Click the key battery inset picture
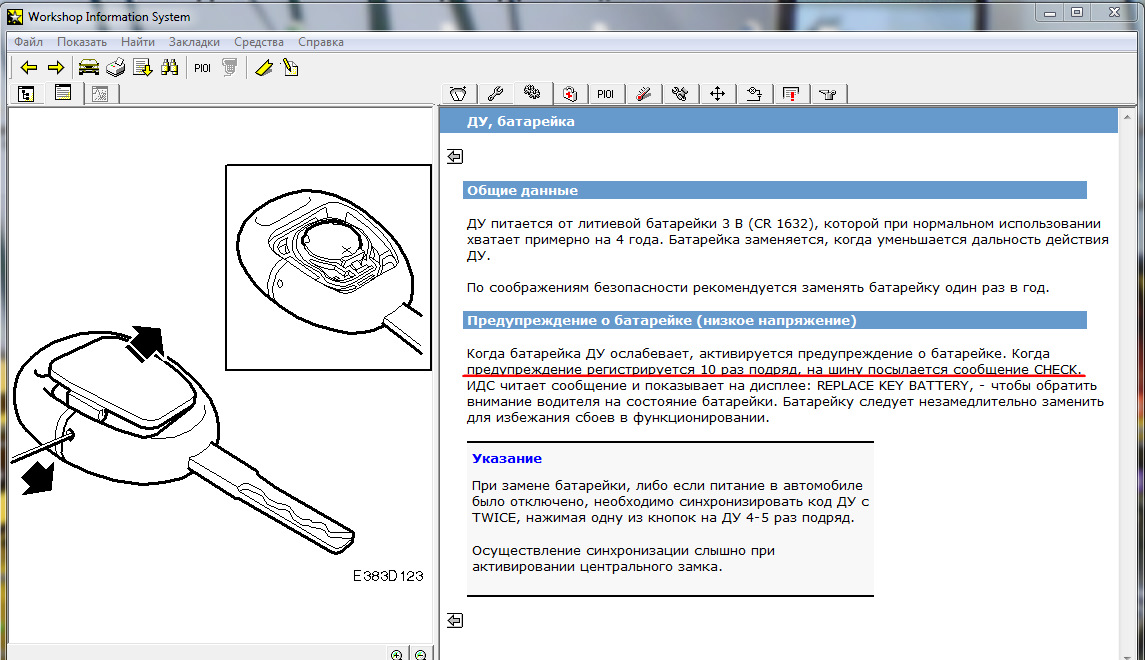The image size is (1145, 660). pyautogui.click(x=329, y=267)
